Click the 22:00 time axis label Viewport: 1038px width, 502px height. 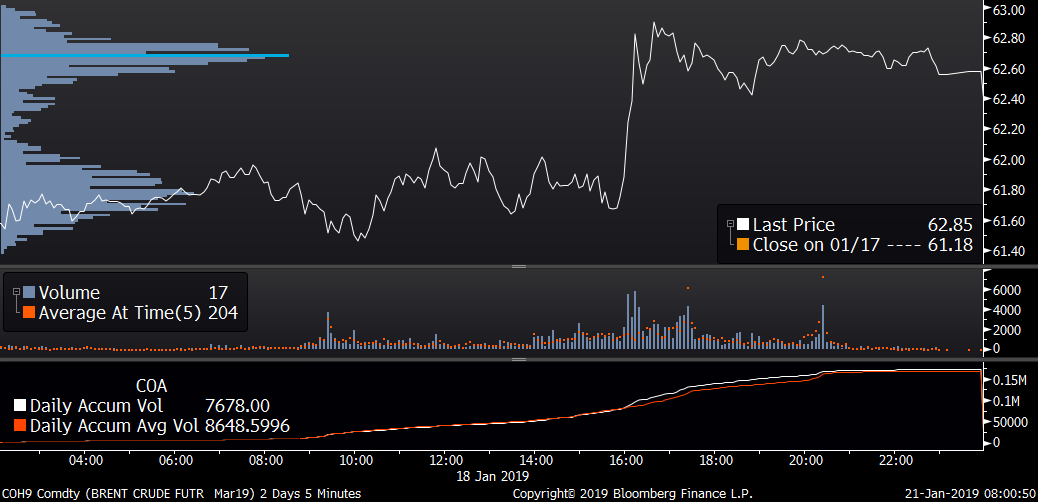[x=894, y=460]
